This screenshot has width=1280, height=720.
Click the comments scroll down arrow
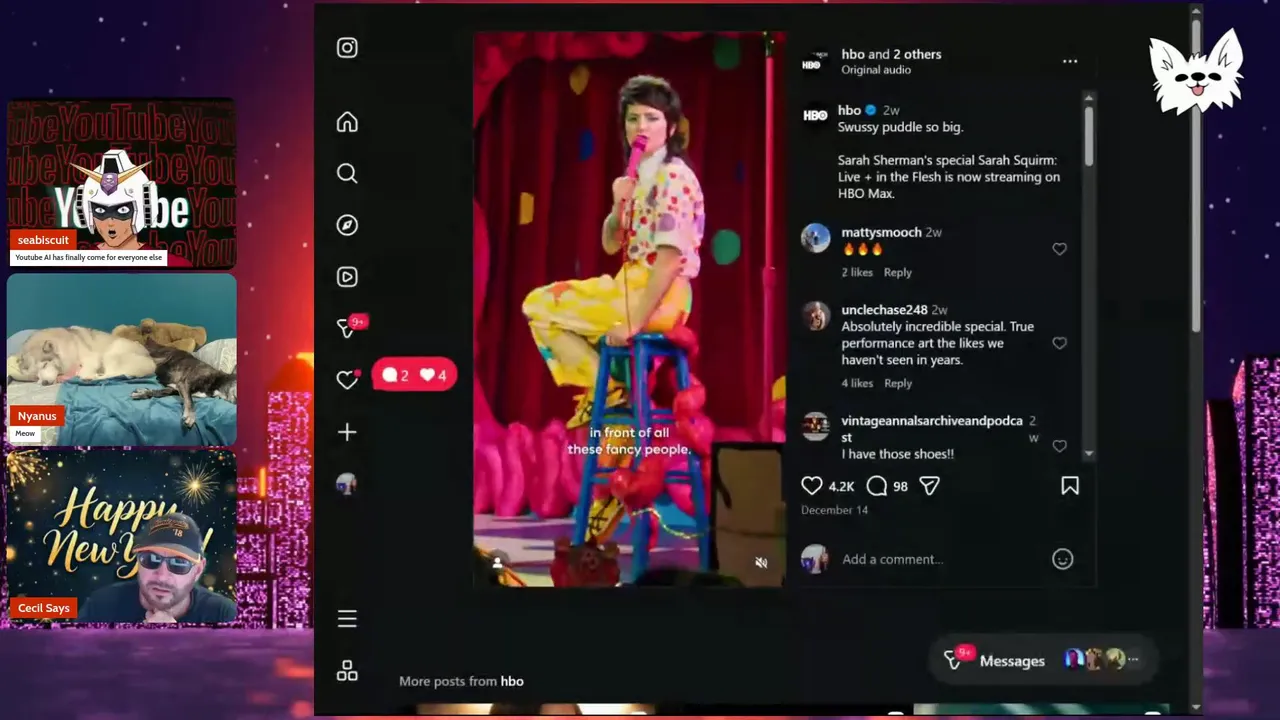click(1088, 455)
